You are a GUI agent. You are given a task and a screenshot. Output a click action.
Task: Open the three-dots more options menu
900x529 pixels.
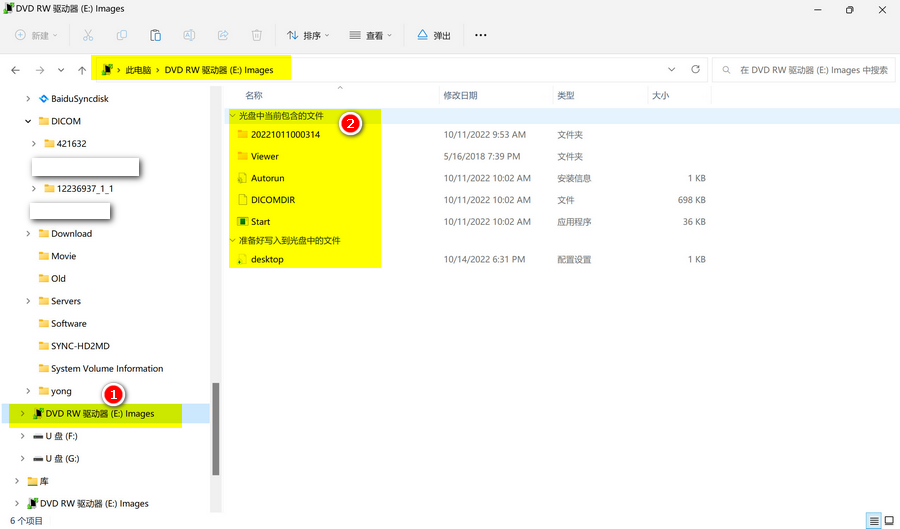[x=480, y=36]
